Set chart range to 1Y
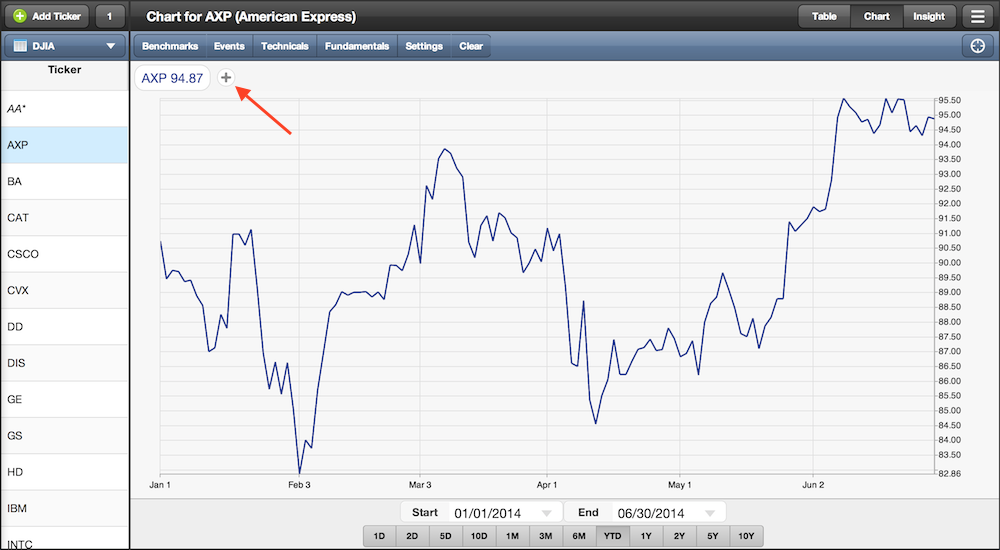1000x550 pixels. point(646,536)
